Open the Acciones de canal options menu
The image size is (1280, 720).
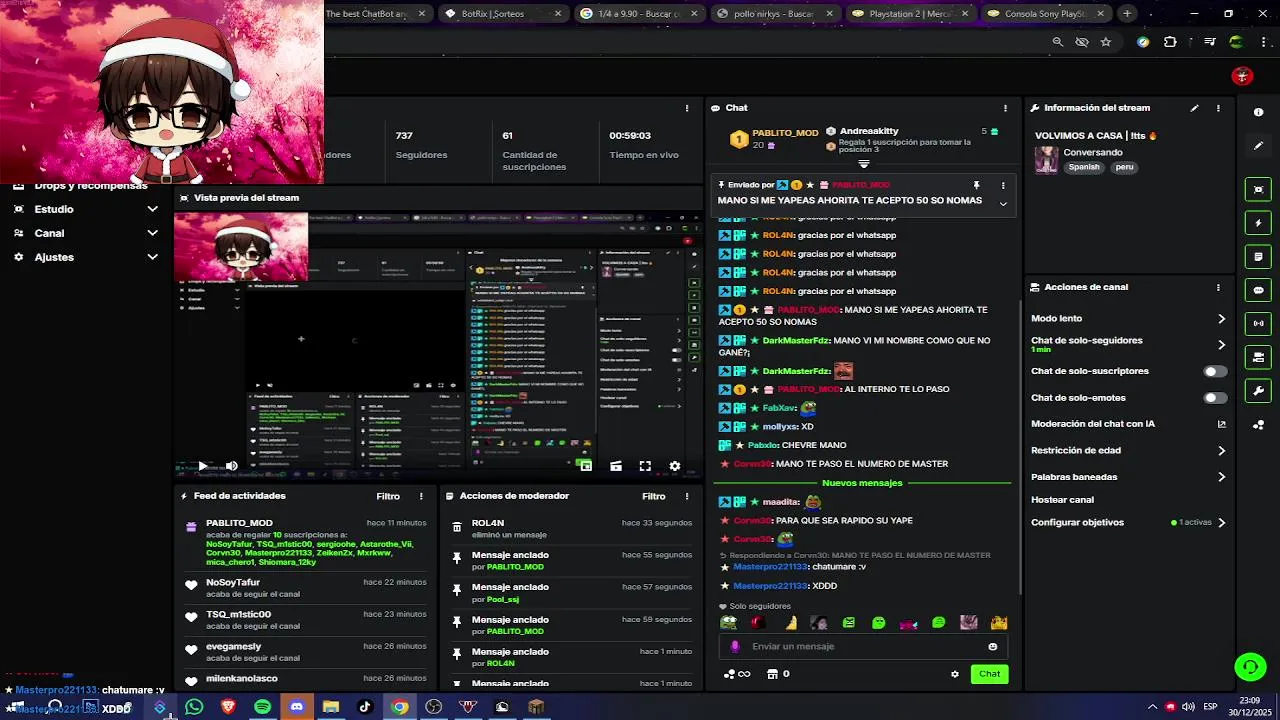coord(1218,287)
